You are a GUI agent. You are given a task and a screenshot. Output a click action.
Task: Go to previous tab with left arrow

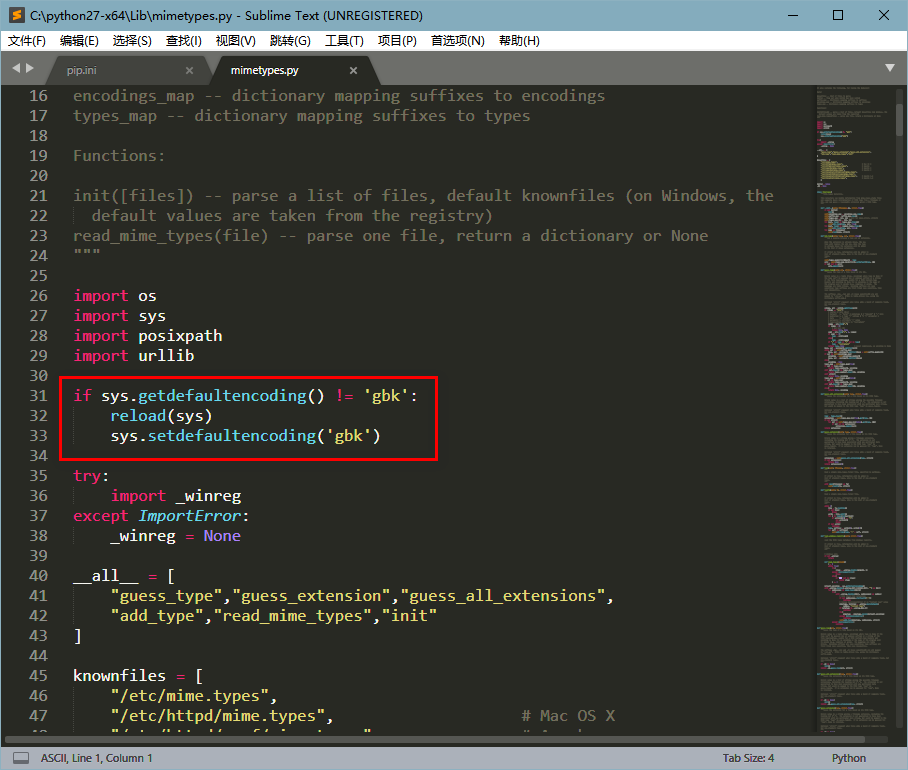pyautogui.click(x=16, y=68)
